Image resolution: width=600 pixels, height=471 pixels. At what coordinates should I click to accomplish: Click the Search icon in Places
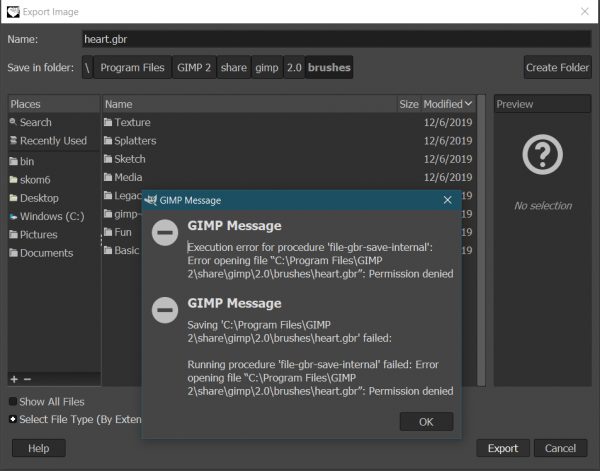[13, 122]
